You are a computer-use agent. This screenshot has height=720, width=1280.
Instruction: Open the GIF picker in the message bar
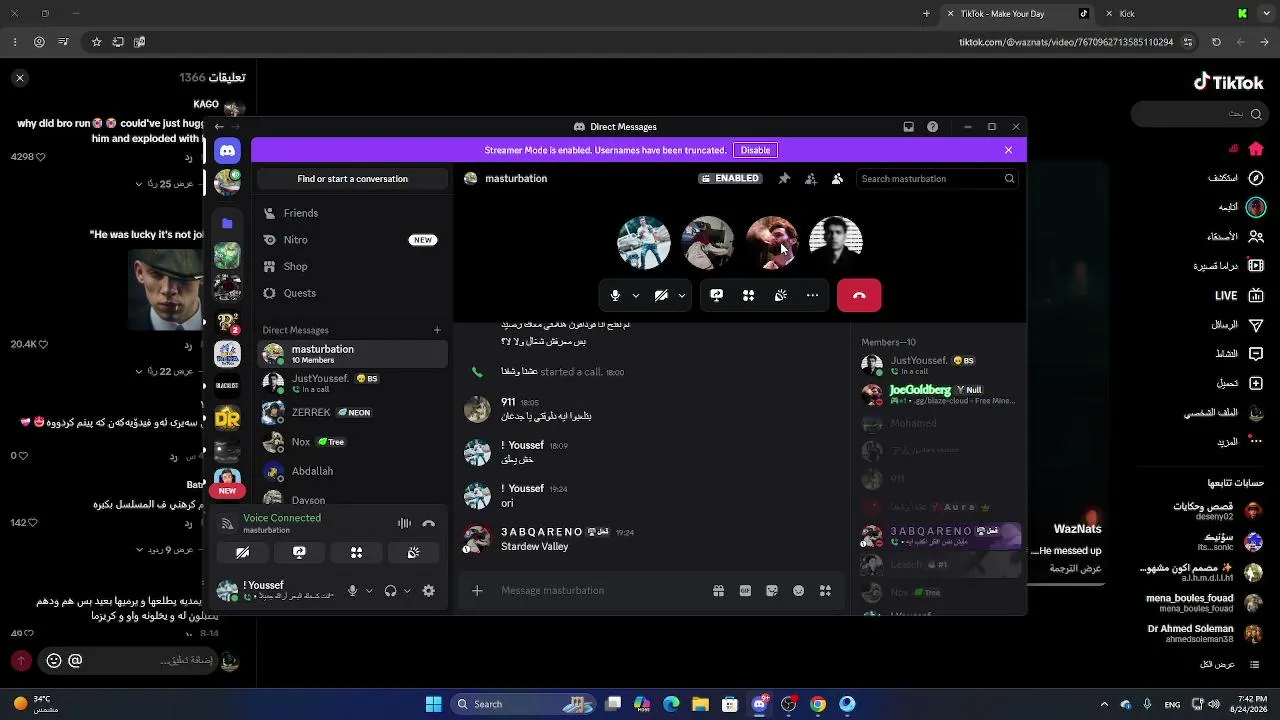745,591
